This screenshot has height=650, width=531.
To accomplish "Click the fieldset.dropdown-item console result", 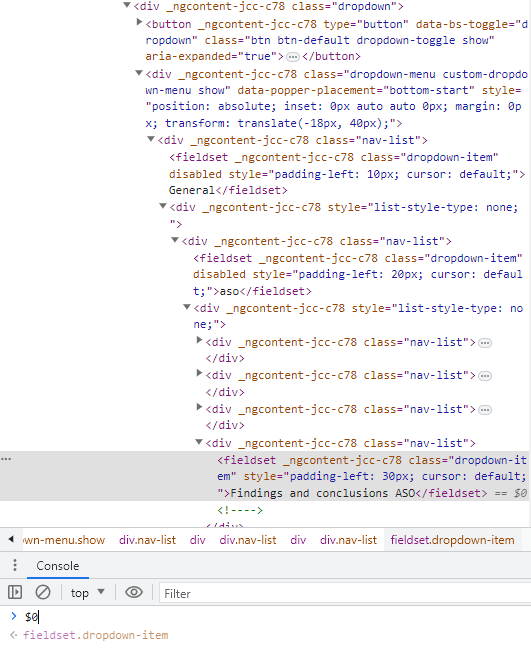I will 96,635.
